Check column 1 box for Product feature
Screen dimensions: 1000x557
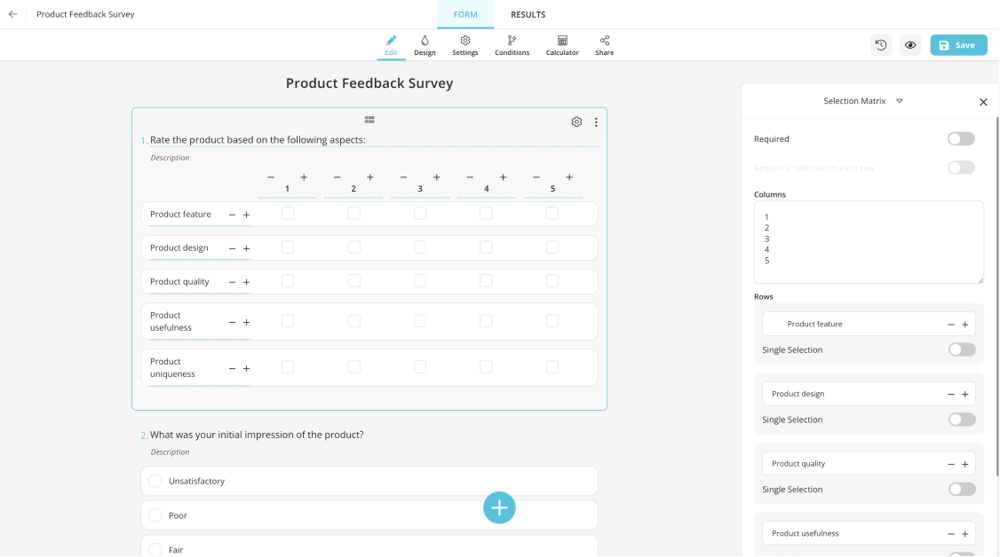coord(288,214)
